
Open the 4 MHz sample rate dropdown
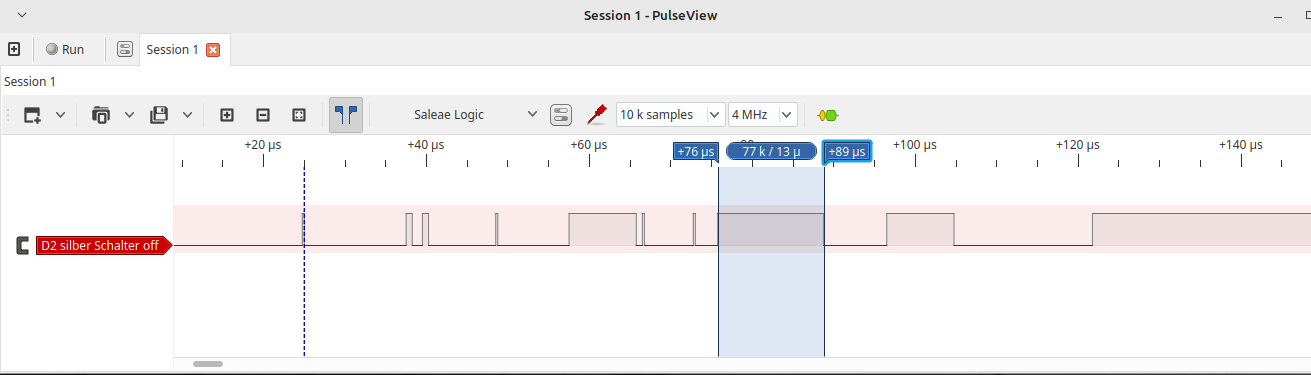(763, 114)
